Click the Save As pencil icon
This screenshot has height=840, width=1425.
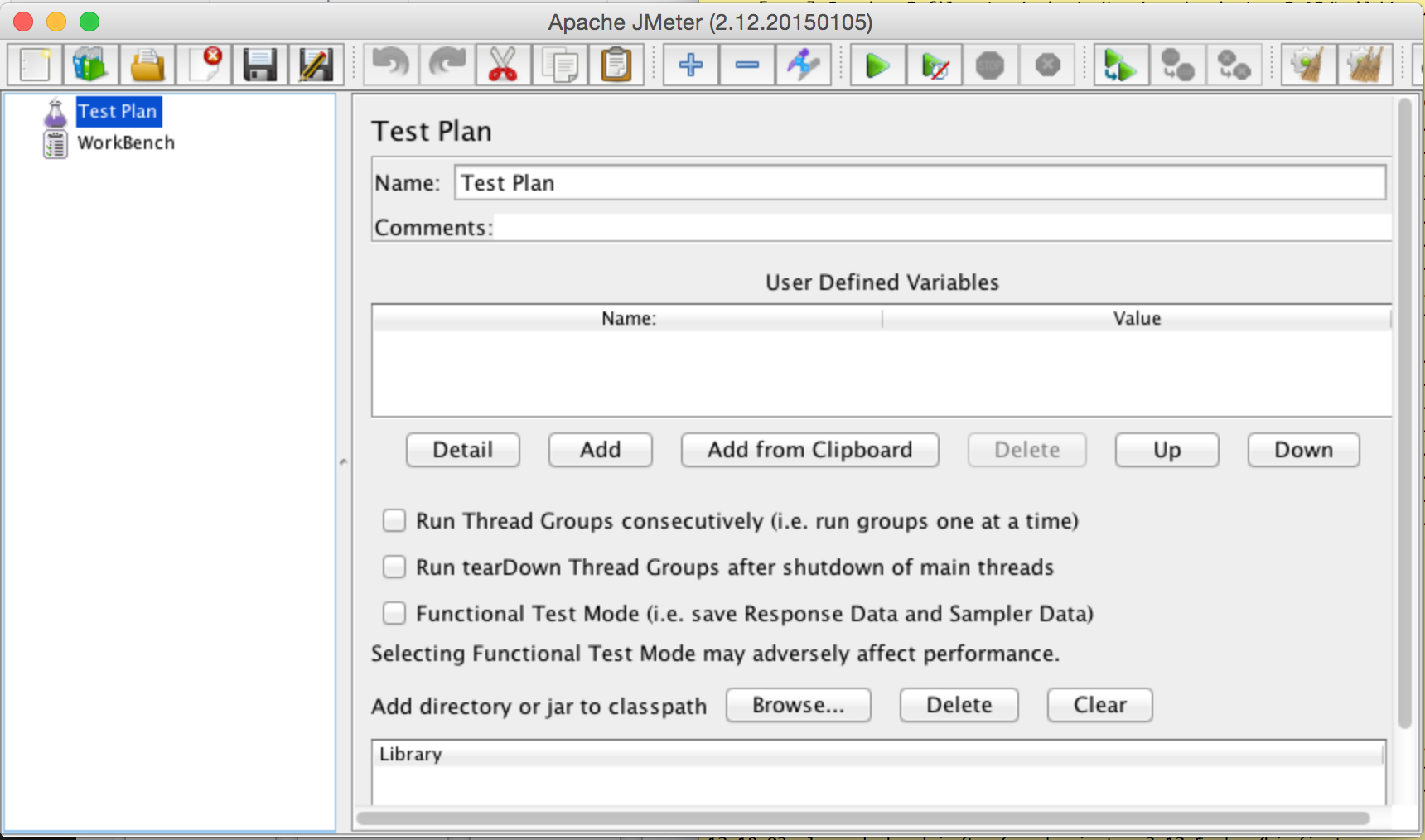[316, 65]
